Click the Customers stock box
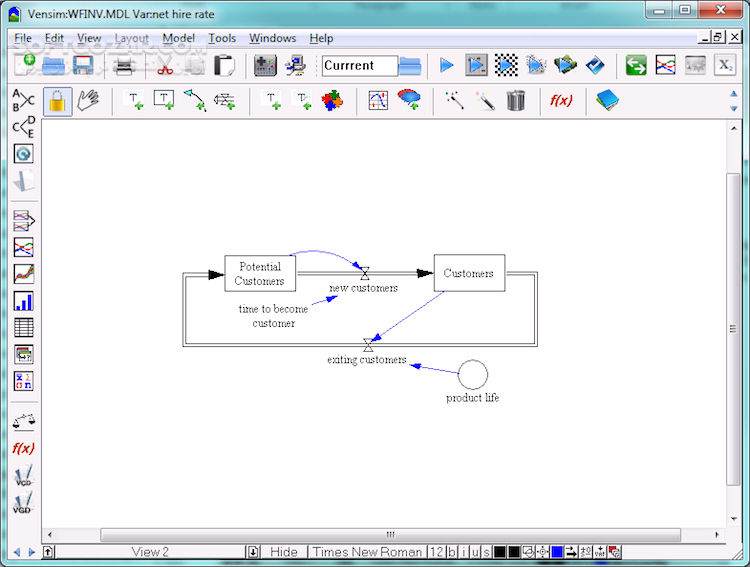The image size is (750, 567). tap(469, 273)
